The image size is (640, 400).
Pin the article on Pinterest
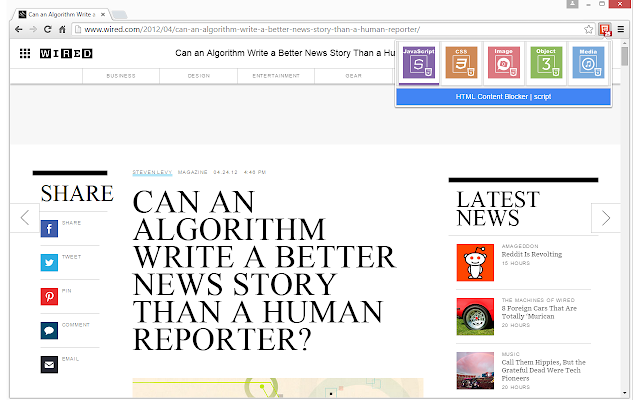click(x=49, y=296)
